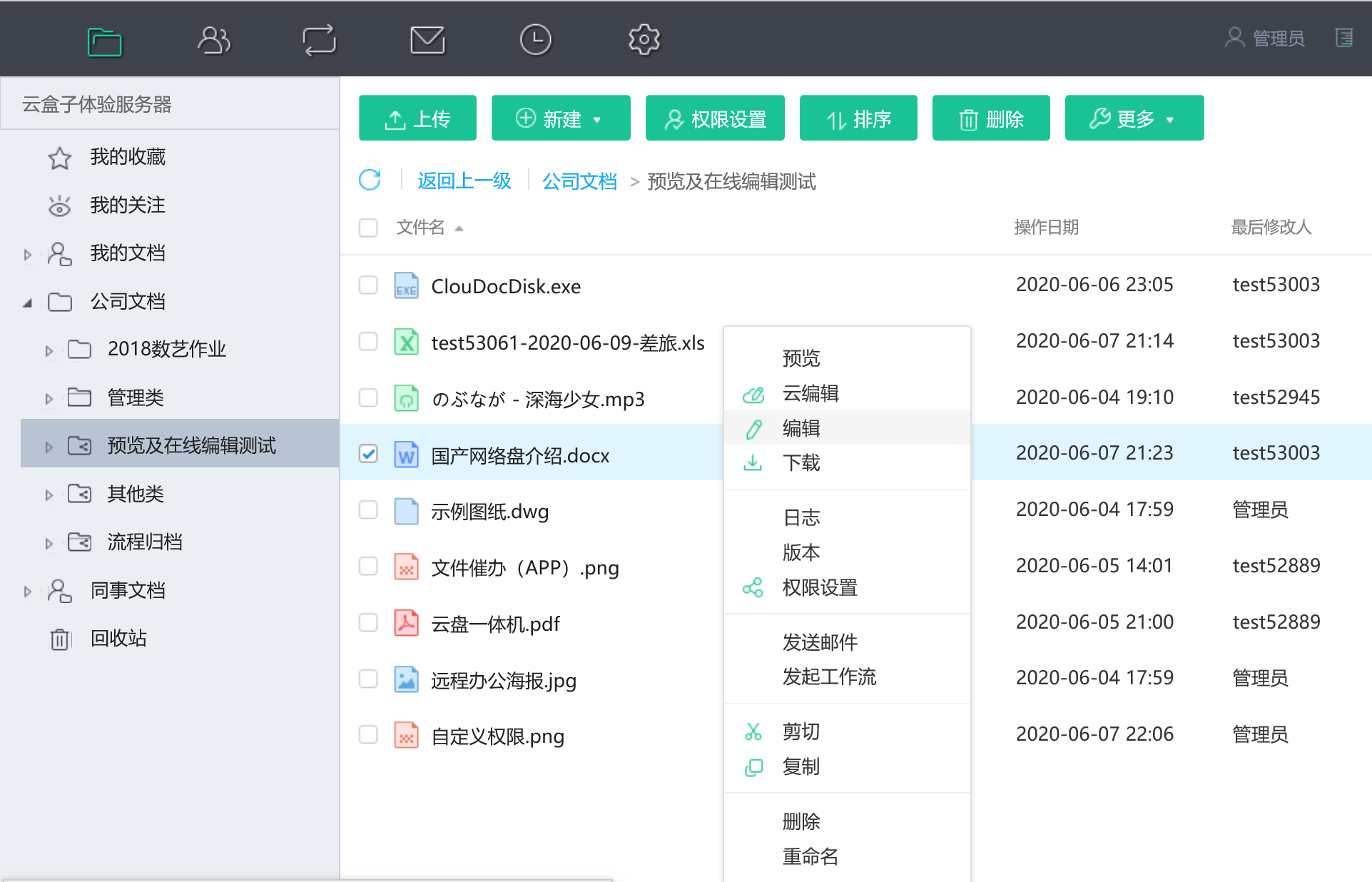Screen dimensions: 1372x882
Task: Click the 上传 upload button
Action: tap(417, 118)
